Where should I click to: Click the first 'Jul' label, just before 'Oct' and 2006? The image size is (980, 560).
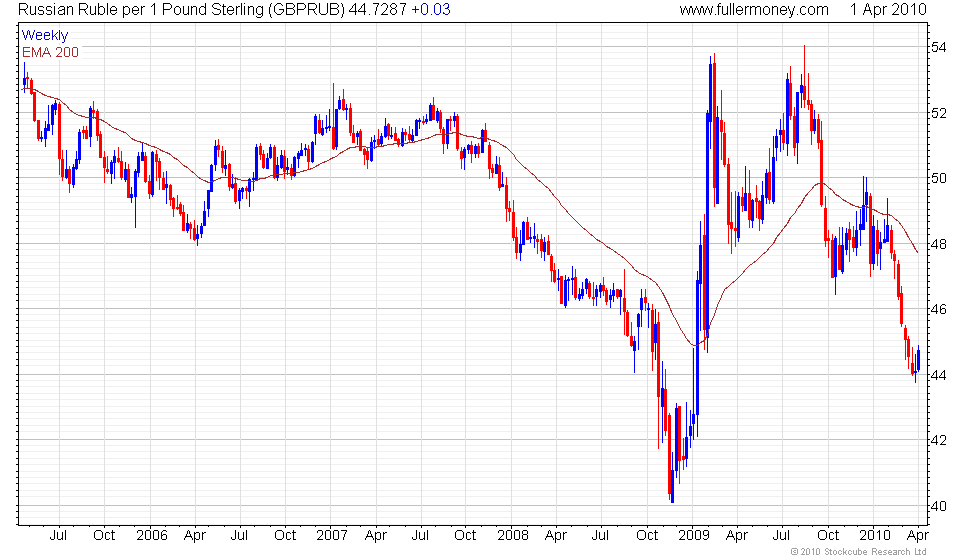pos(58,536)
